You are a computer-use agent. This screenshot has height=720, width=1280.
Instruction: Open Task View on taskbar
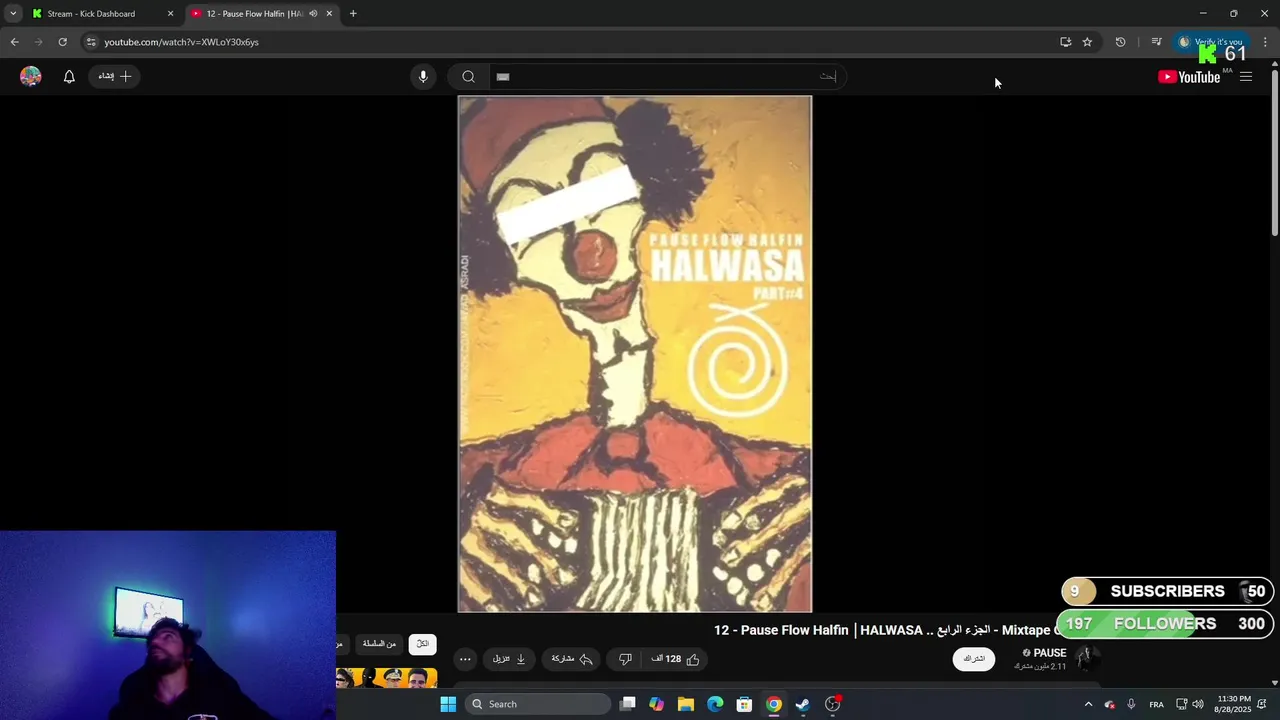point(627,704)
